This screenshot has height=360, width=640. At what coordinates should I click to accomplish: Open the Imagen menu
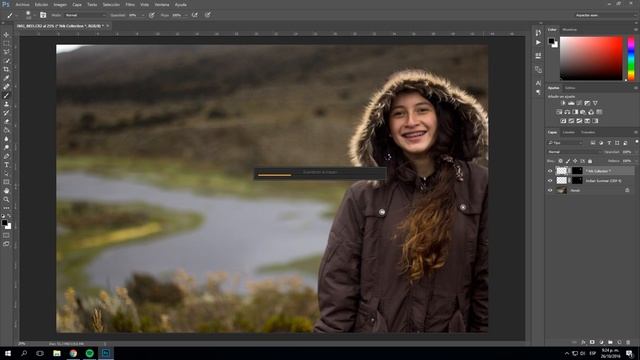pyautogui.click(x=60, y=5)
